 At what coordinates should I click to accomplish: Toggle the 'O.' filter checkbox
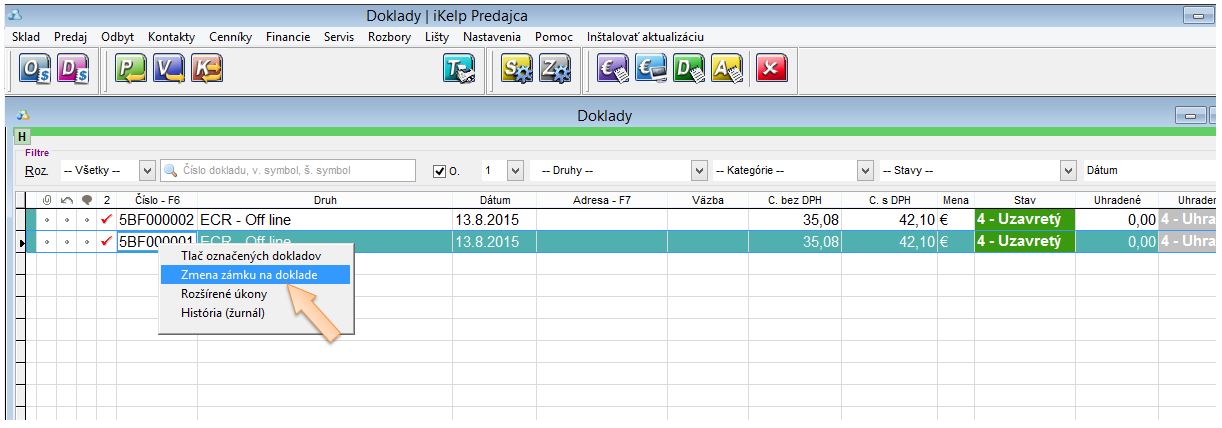pyautogui.click(x=439, y=171)
